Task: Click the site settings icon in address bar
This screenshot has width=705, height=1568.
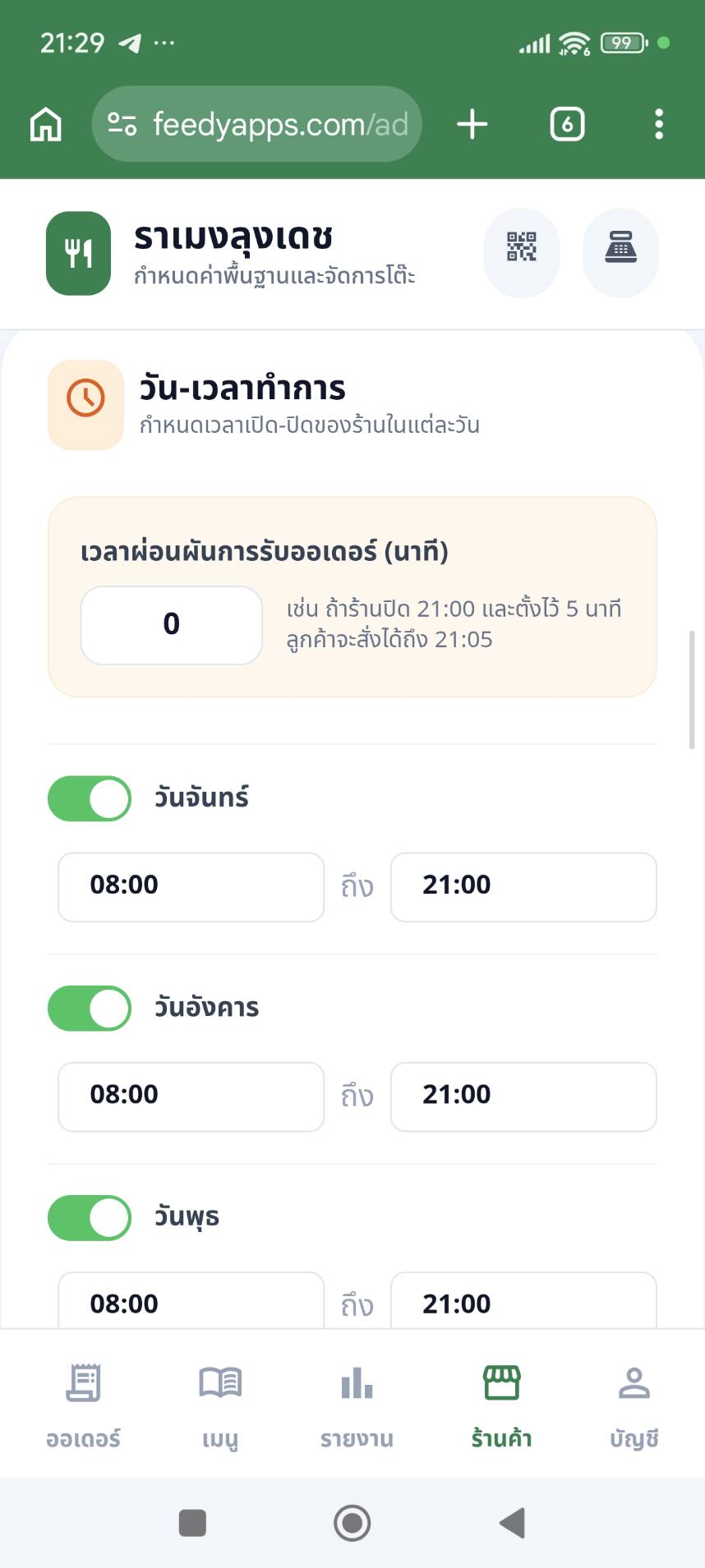Action: click(122, 125)
